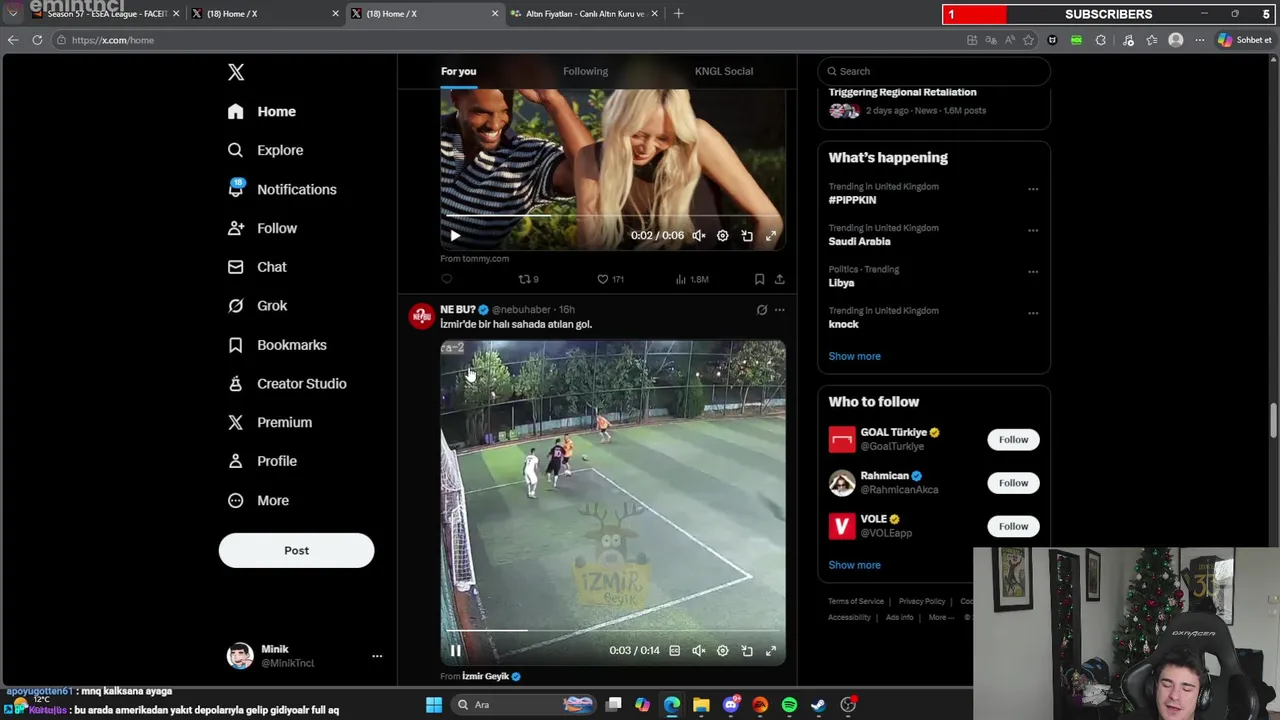The width and height of the screenshot is (1280, 720).
Task: Follow Rahmican
Action: pyautogui.click(x=1013, y=483)
